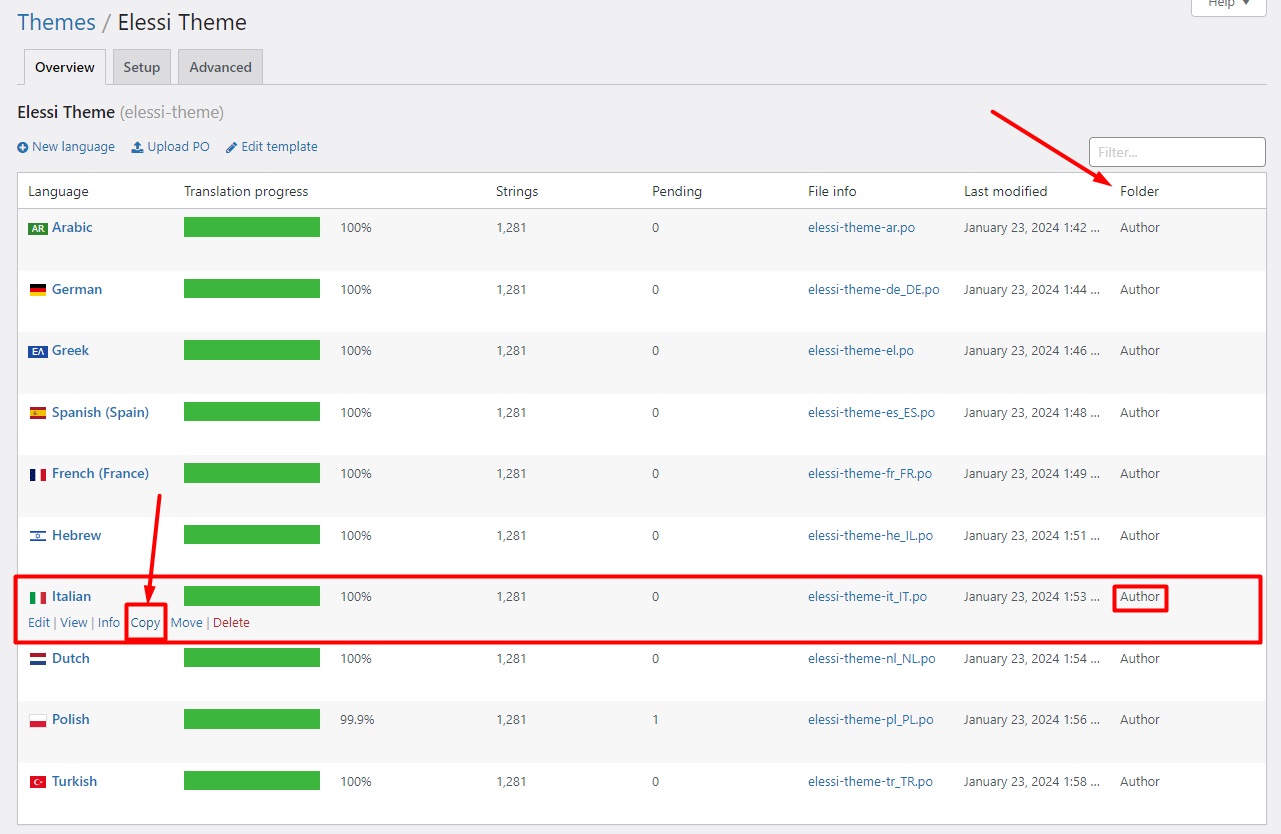Image resolution: width=1281 pixels, height=834 pixels.
Task: Click the Dutch flag icon
Action: (x=38, y=659)
